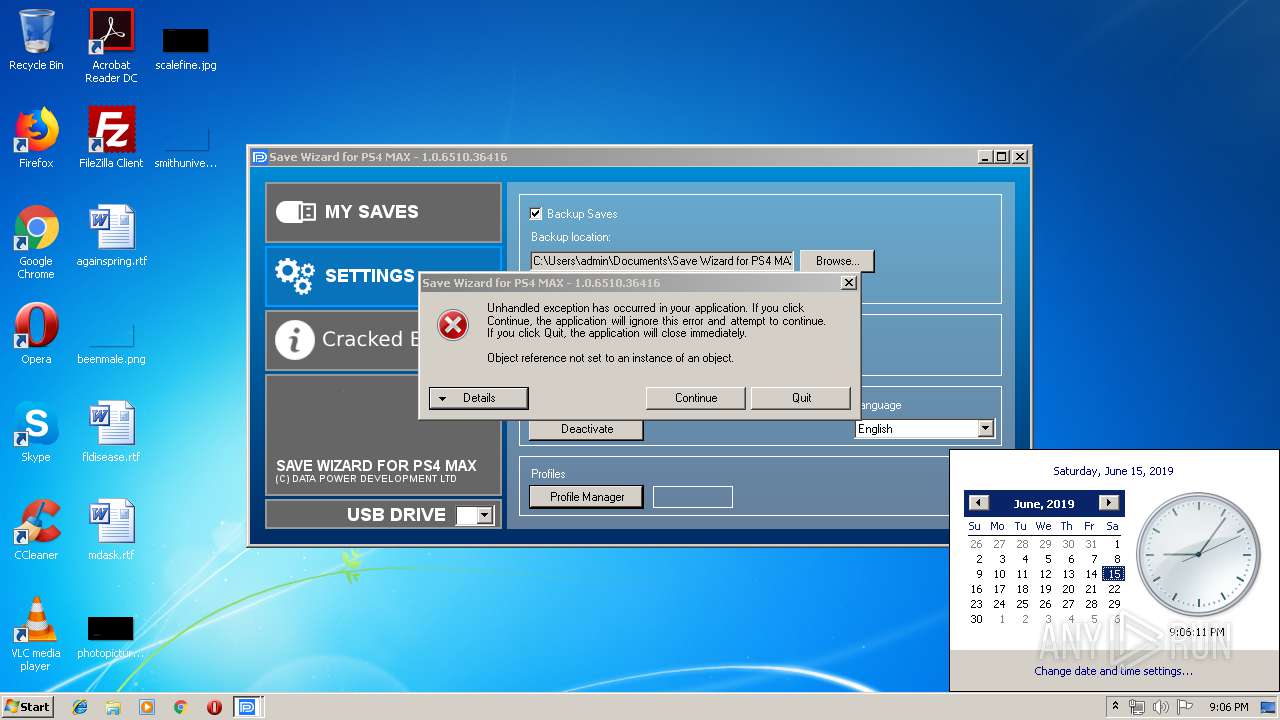This screenshot has height=720, width=1280.
Task: Open FileZilla Client shortcut
Action: (111, 138)
